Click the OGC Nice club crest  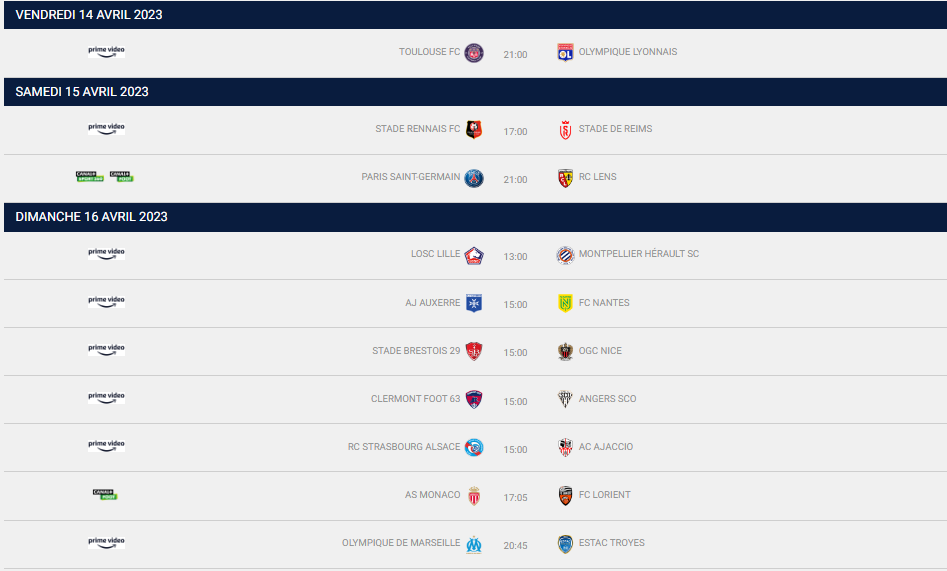click(565, 351)
